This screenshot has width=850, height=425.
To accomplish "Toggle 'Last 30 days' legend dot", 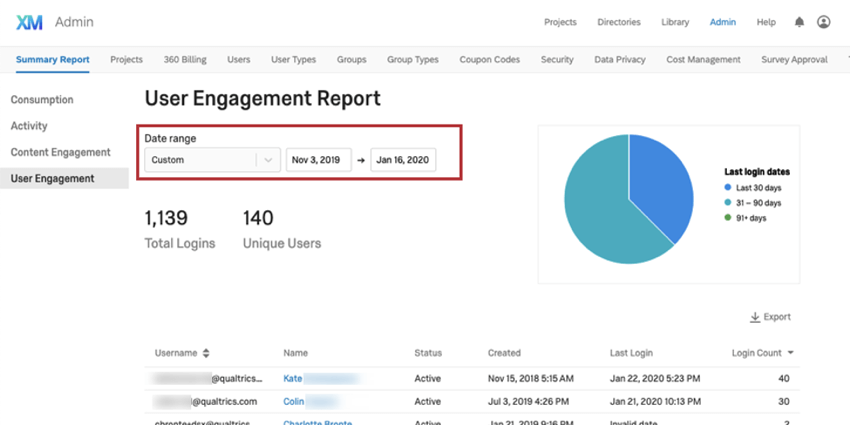I will click(x=729, y=187).
